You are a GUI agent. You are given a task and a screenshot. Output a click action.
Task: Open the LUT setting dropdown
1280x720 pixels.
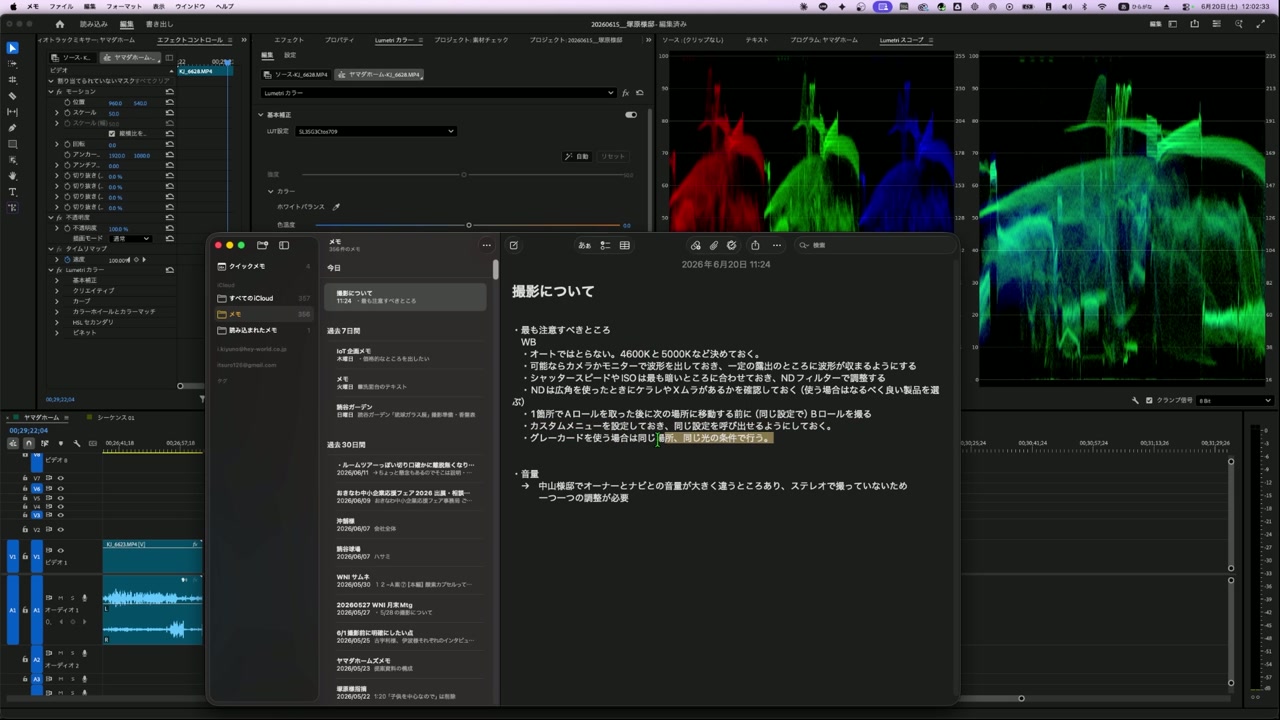point(376,131)
